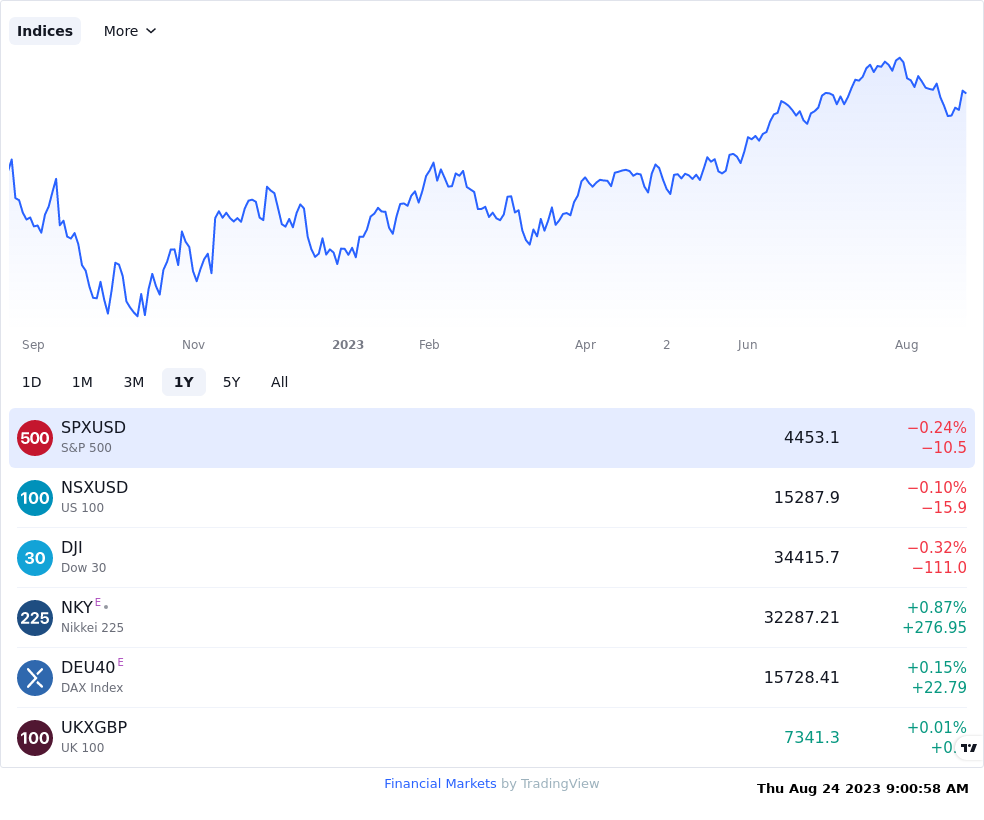Click the Sep label on chart axis
This screenshot has width=984, height=820.
point(33,345)
